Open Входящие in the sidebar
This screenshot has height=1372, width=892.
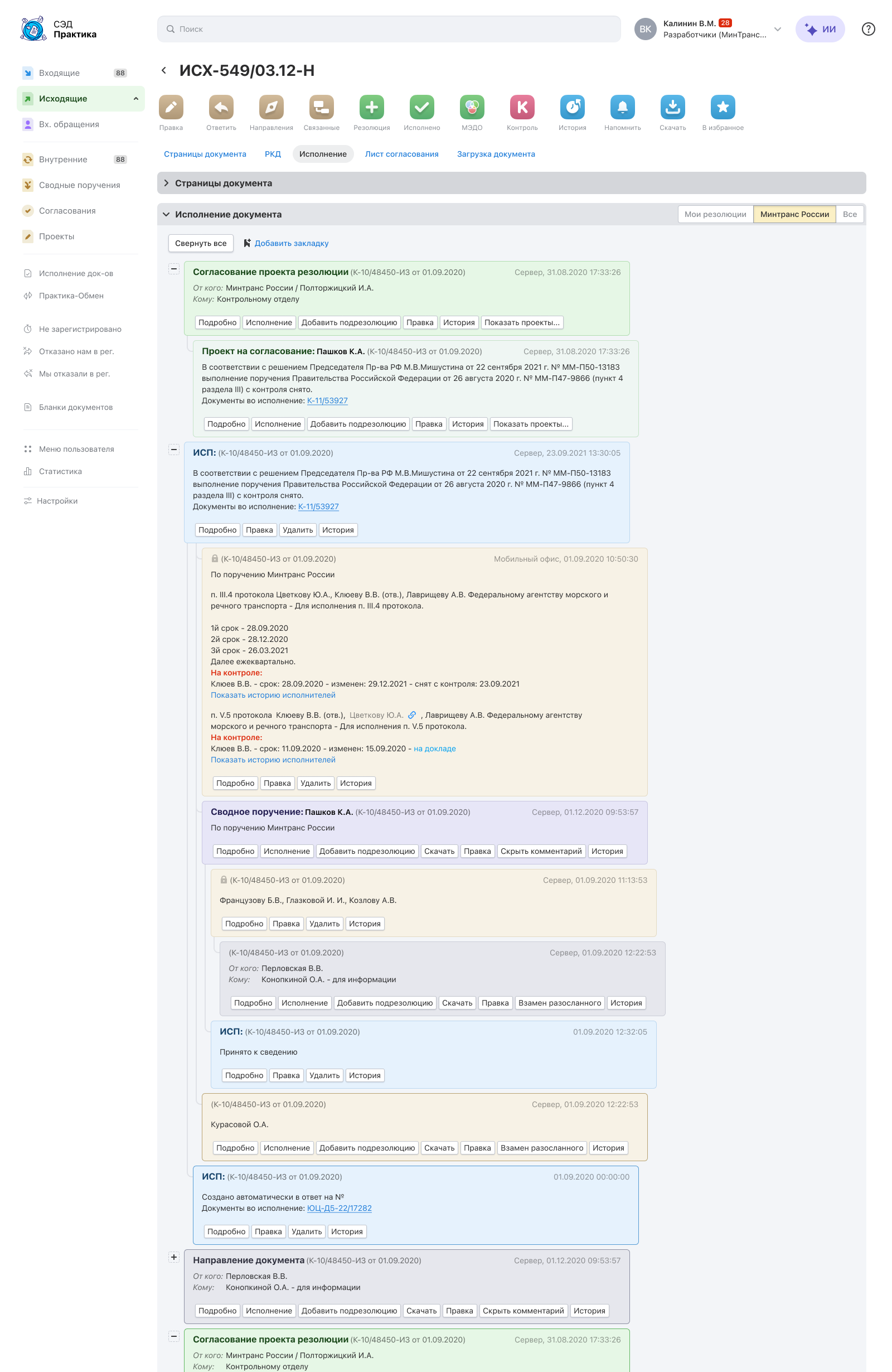(59, 73)
